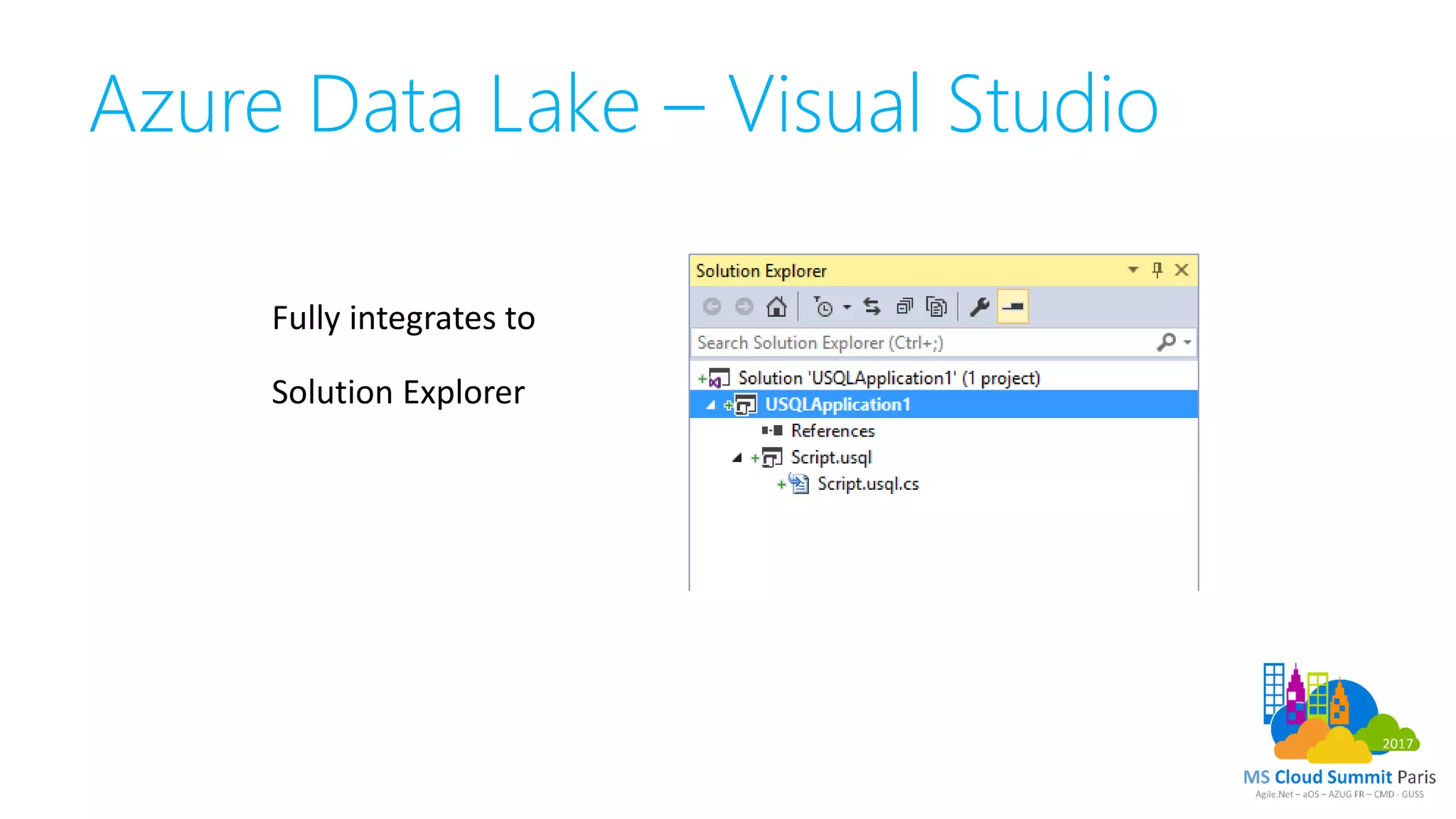
Task: Select the Script.usql file
Action: 831,457
